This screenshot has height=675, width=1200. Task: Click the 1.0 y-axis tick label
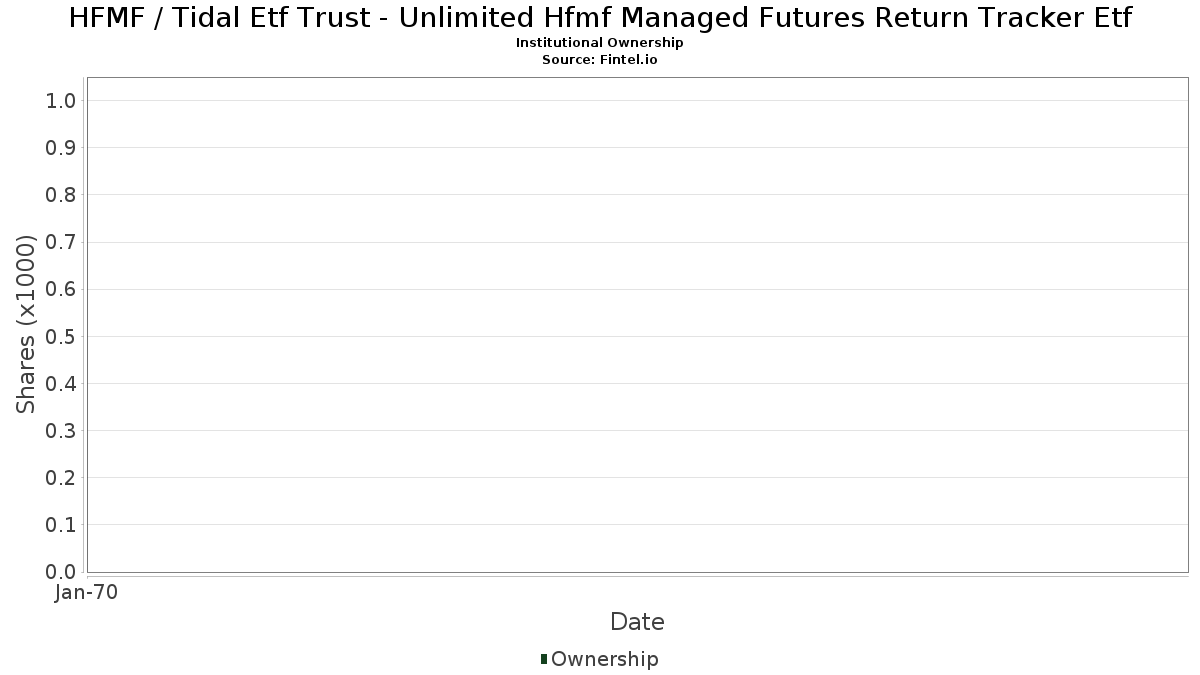(x=61, y=100)
